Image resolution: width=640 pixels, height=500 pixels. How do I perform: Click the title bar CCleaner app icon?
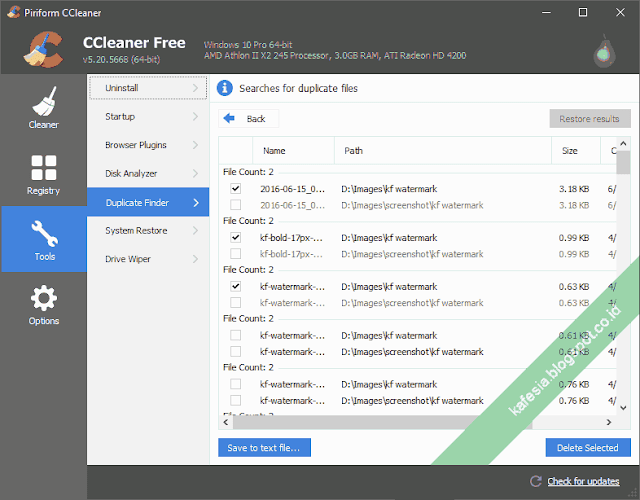(x=13, y=12)
